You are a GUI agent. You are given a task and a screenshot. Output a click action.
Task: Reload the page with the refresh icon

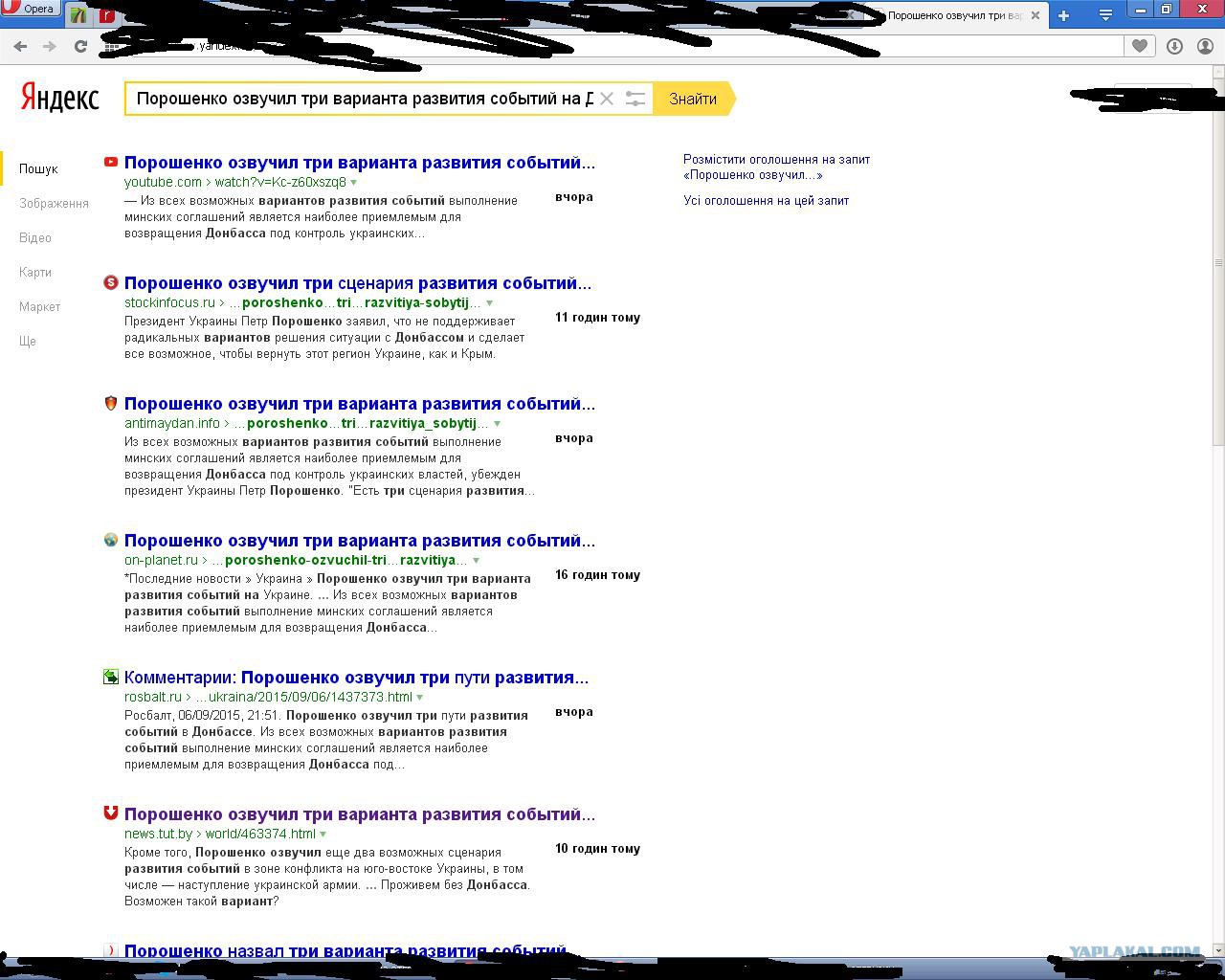(x=80, y=46)
